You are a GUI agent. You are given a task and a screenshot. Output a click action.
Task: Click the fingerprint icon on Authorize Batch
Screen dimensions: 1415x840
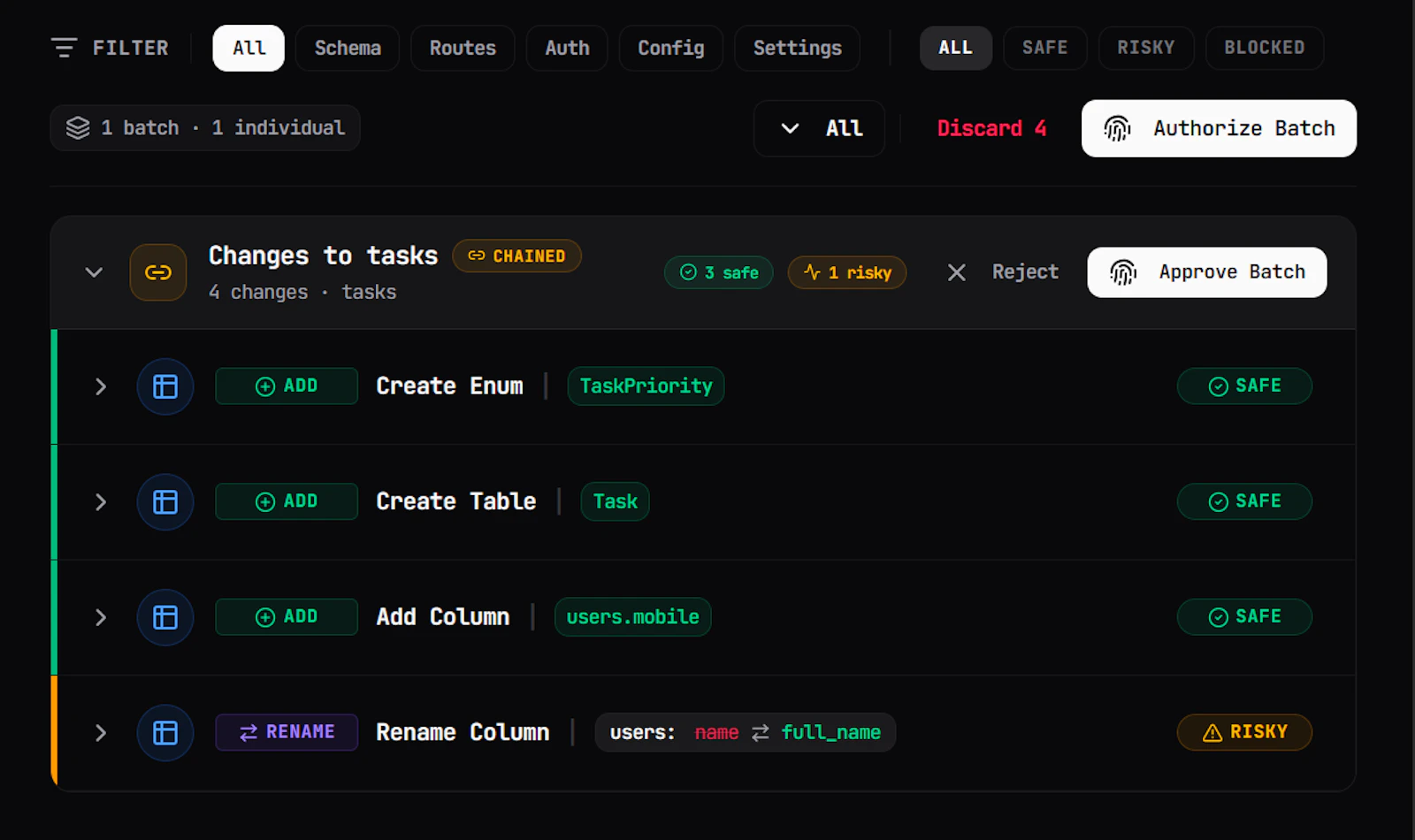tap(1118, 128)
